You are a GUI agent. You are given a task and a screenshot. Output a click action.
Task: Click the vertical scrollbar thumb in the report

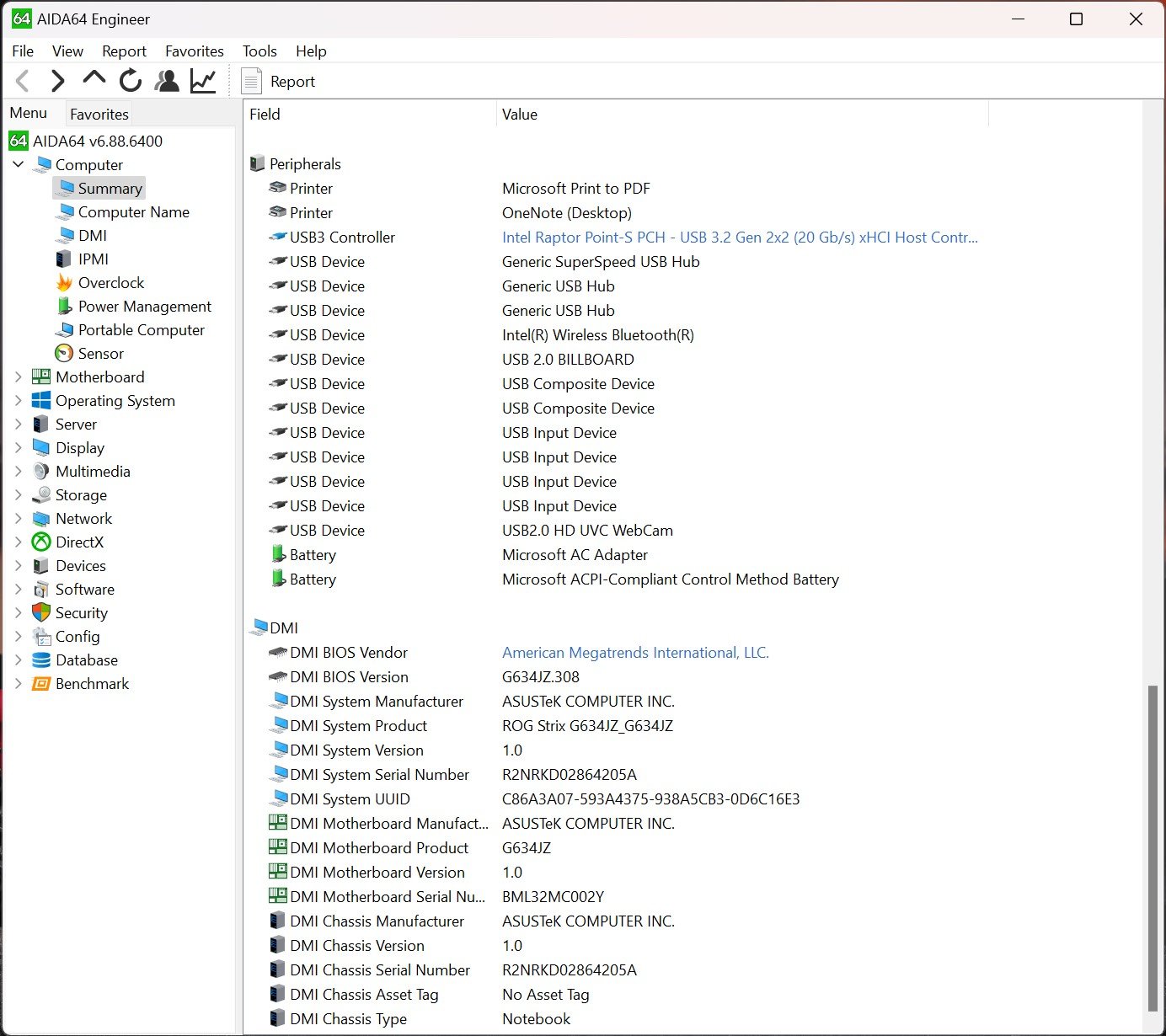click(1153, 848)
